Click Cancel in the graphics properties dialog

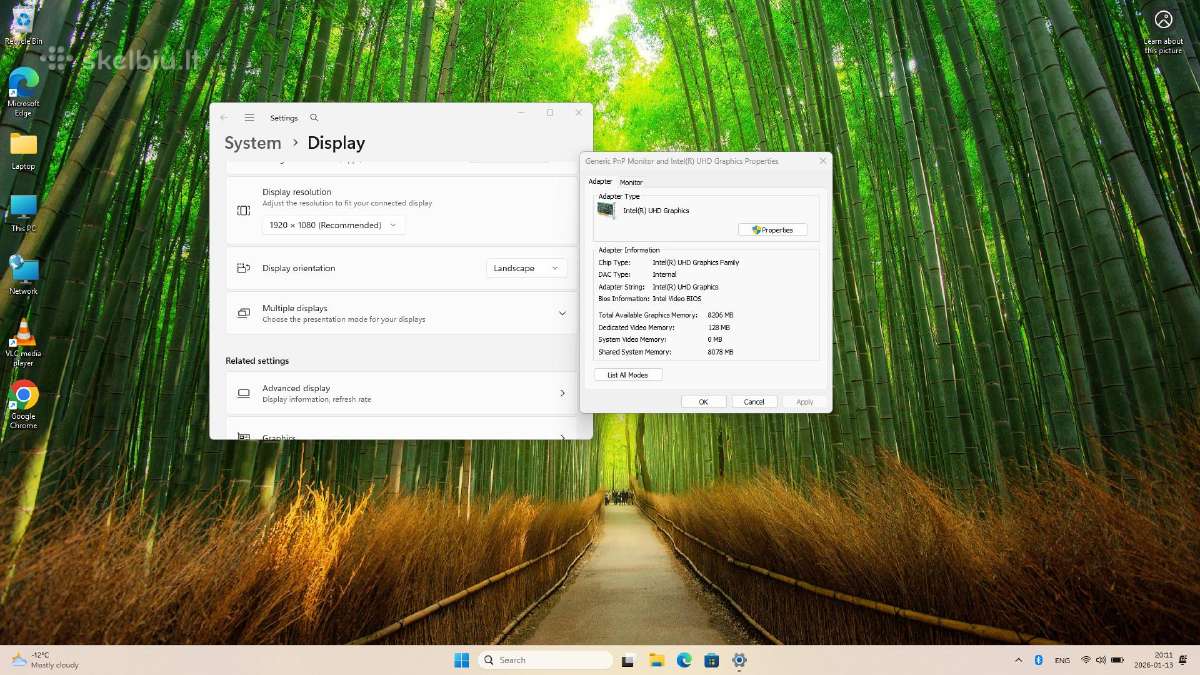click(755, 402)
